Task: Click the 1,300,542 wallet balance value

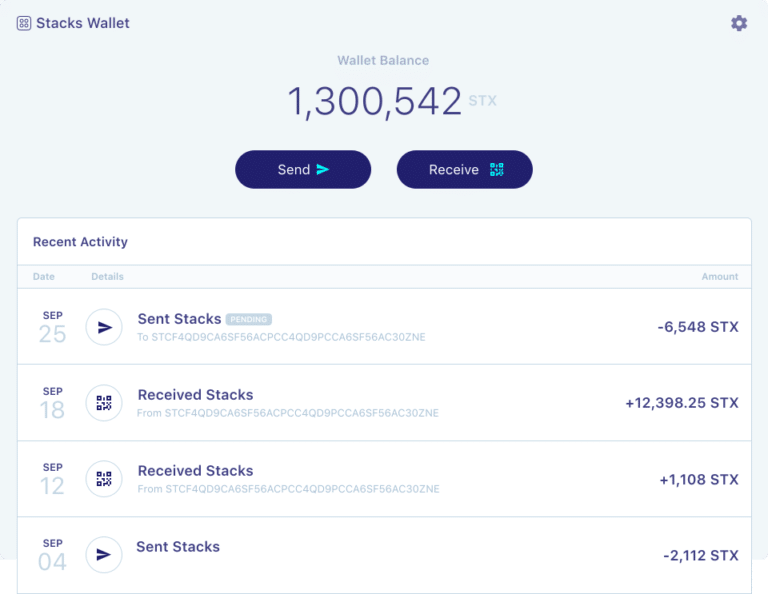Action: [375, 101]
